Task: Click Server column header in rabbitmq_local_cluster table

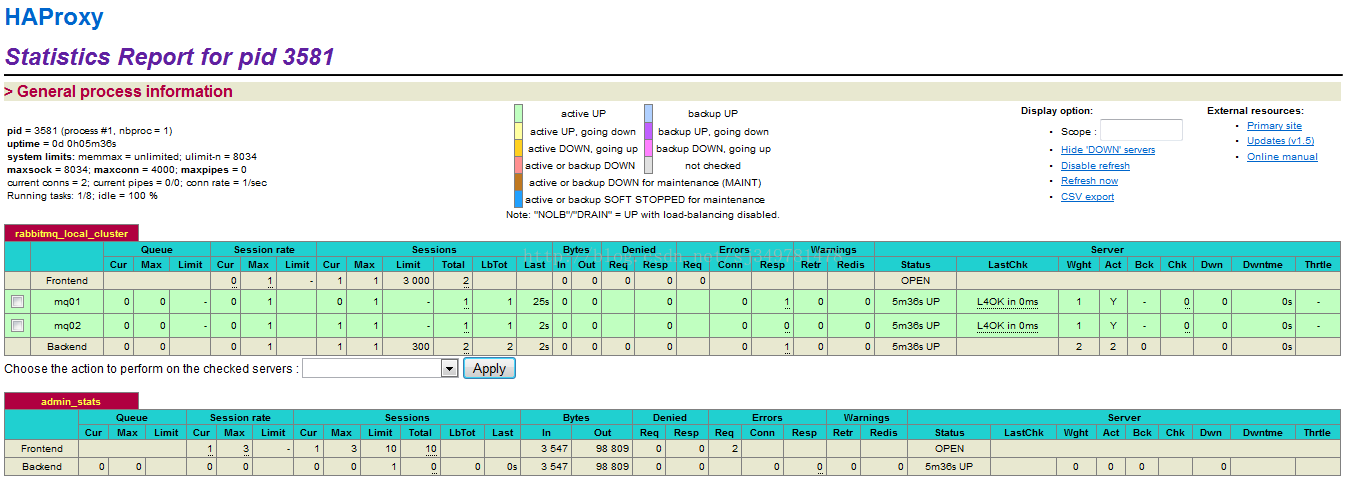Action: click(1107, 249)
